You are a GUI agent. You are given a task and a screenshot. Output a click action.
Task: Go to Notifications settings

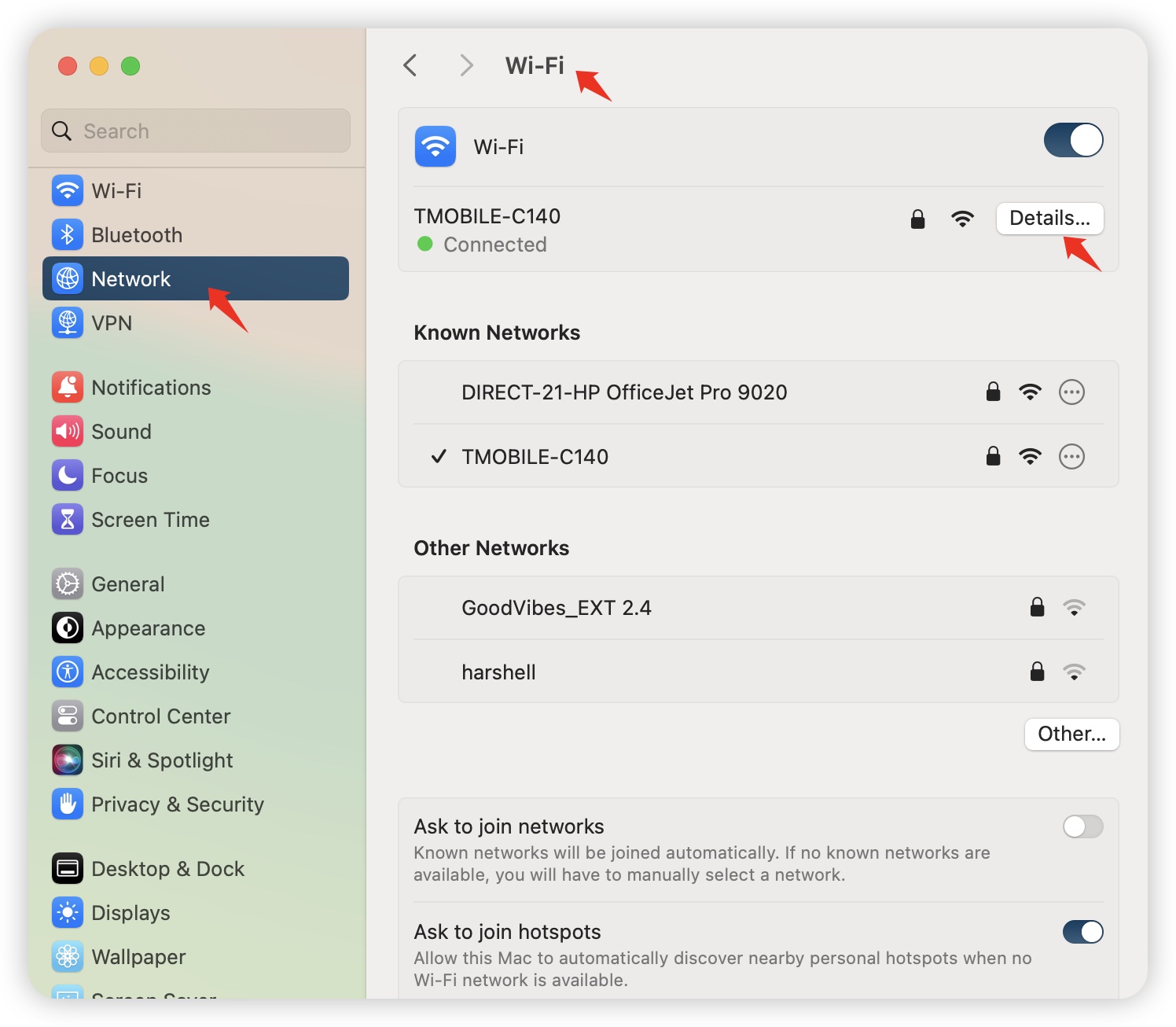point(196,387)
